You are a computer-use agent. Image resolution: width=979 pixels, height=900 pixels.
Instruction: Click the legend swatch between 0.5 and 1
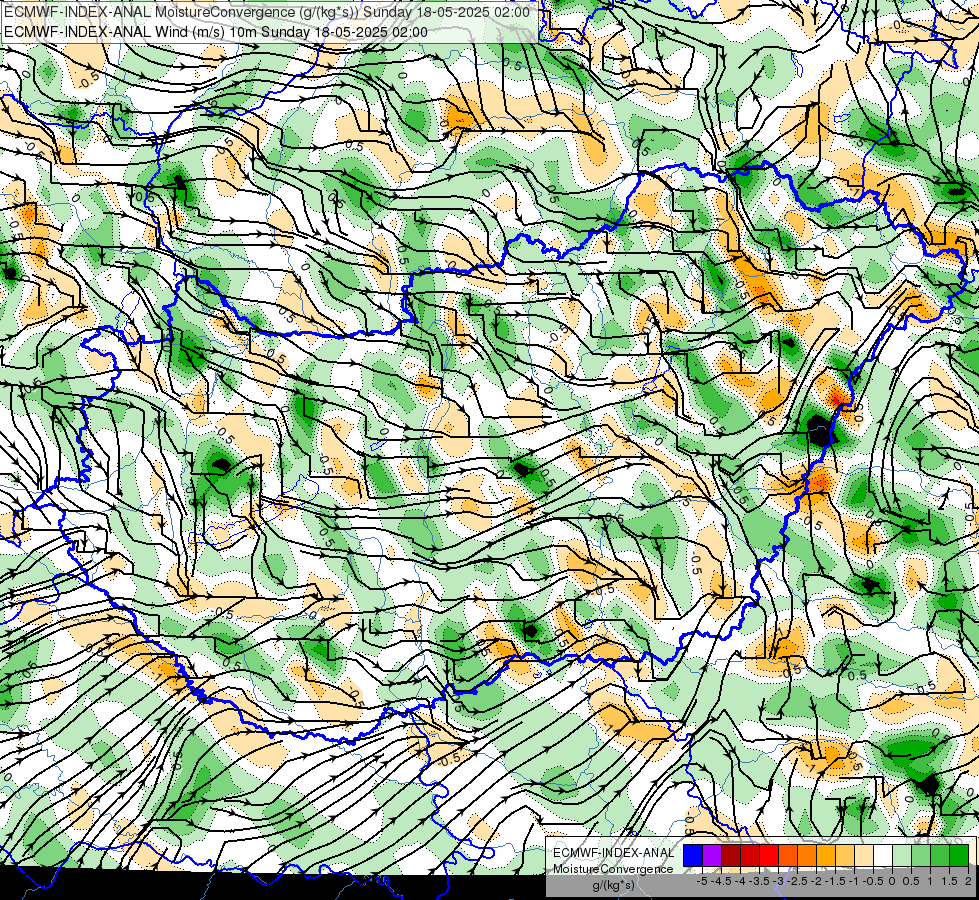coord(921,856)
